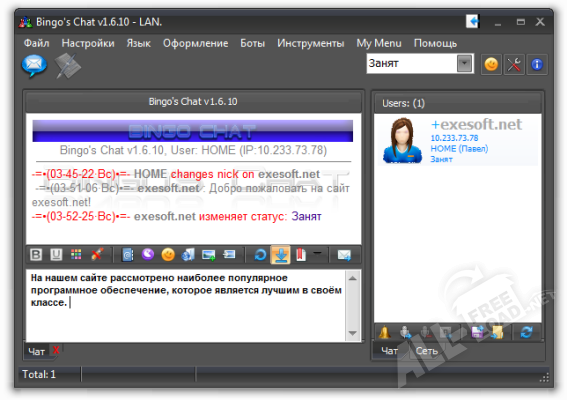The image size is (567, 400).
Task: Click Total: 1 in status bar
Action: point(39,374)
